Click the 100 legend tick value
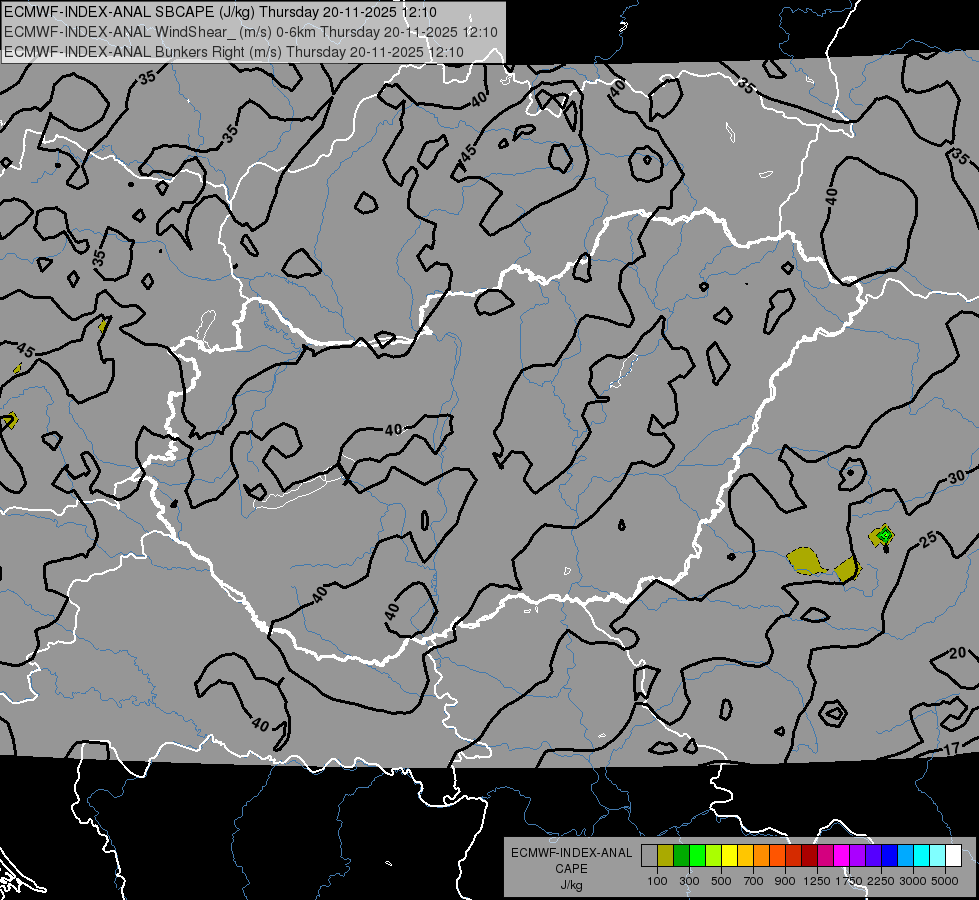This screenshot has width=979, height=900. [x=657, y=881]
